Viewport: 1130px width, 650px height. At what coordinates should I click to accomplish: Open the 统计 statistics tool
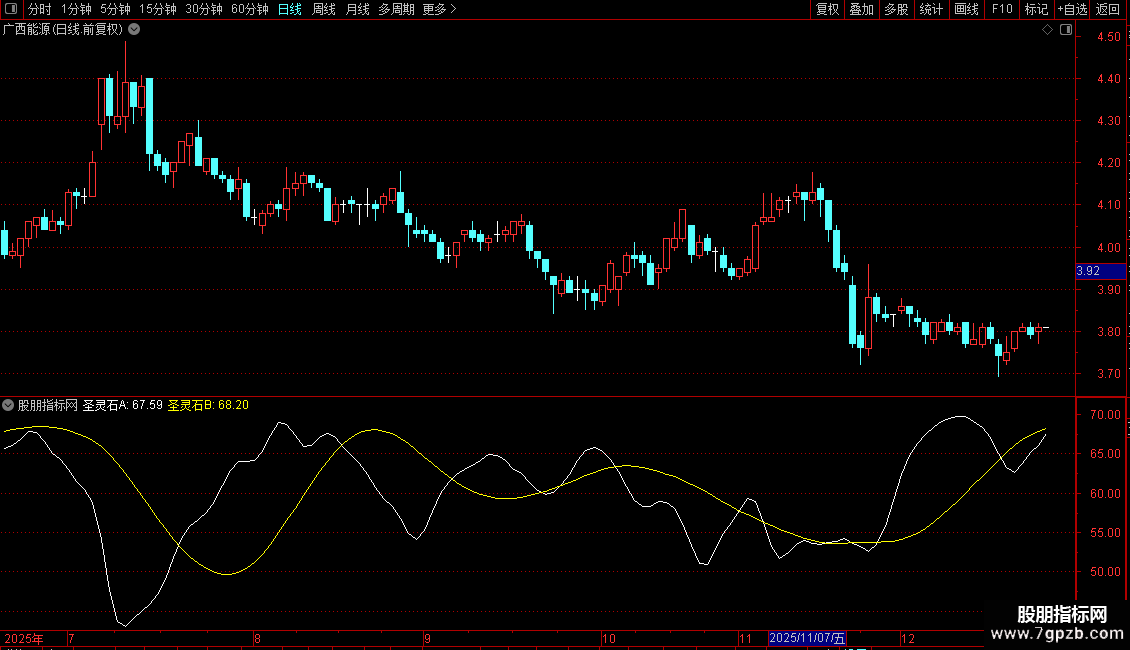pyautogui.click(x=931, y=9)
